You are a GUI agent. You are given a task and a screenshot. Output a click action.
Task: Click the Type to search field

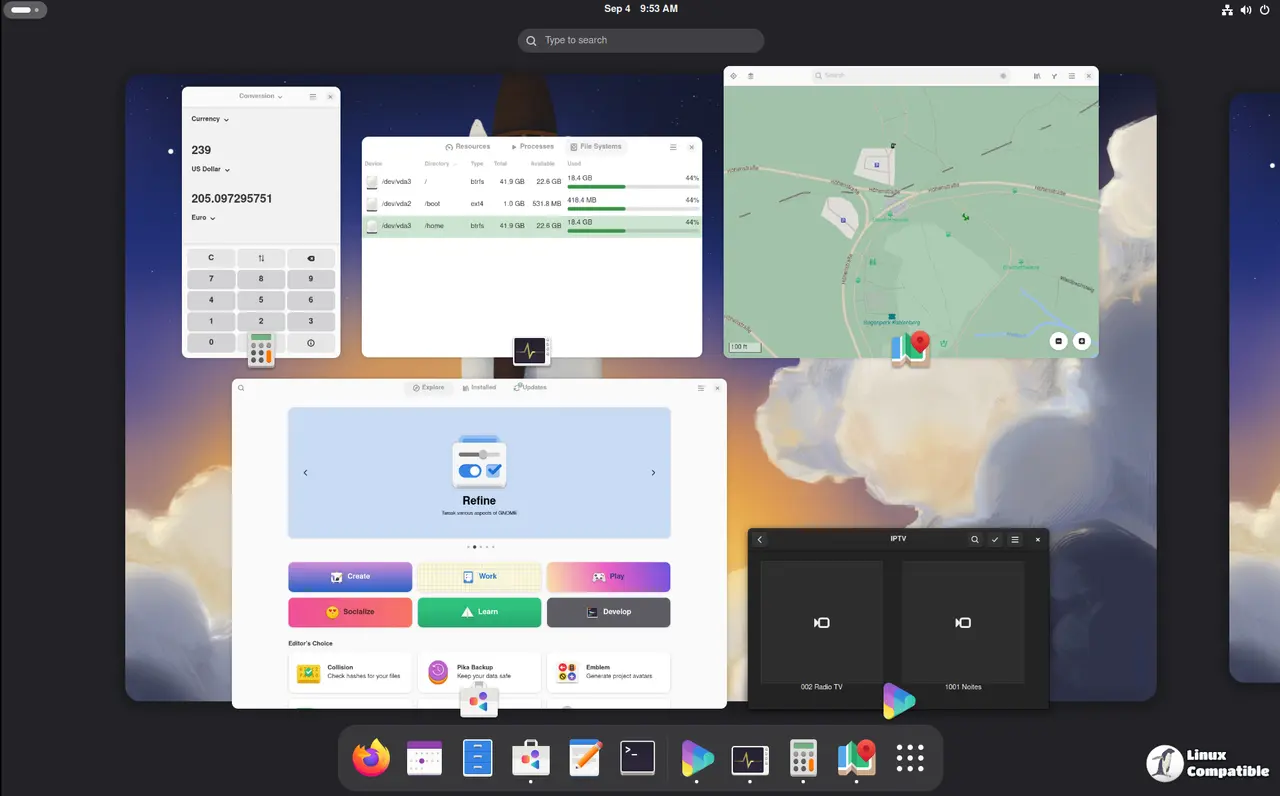click(641, 40)
